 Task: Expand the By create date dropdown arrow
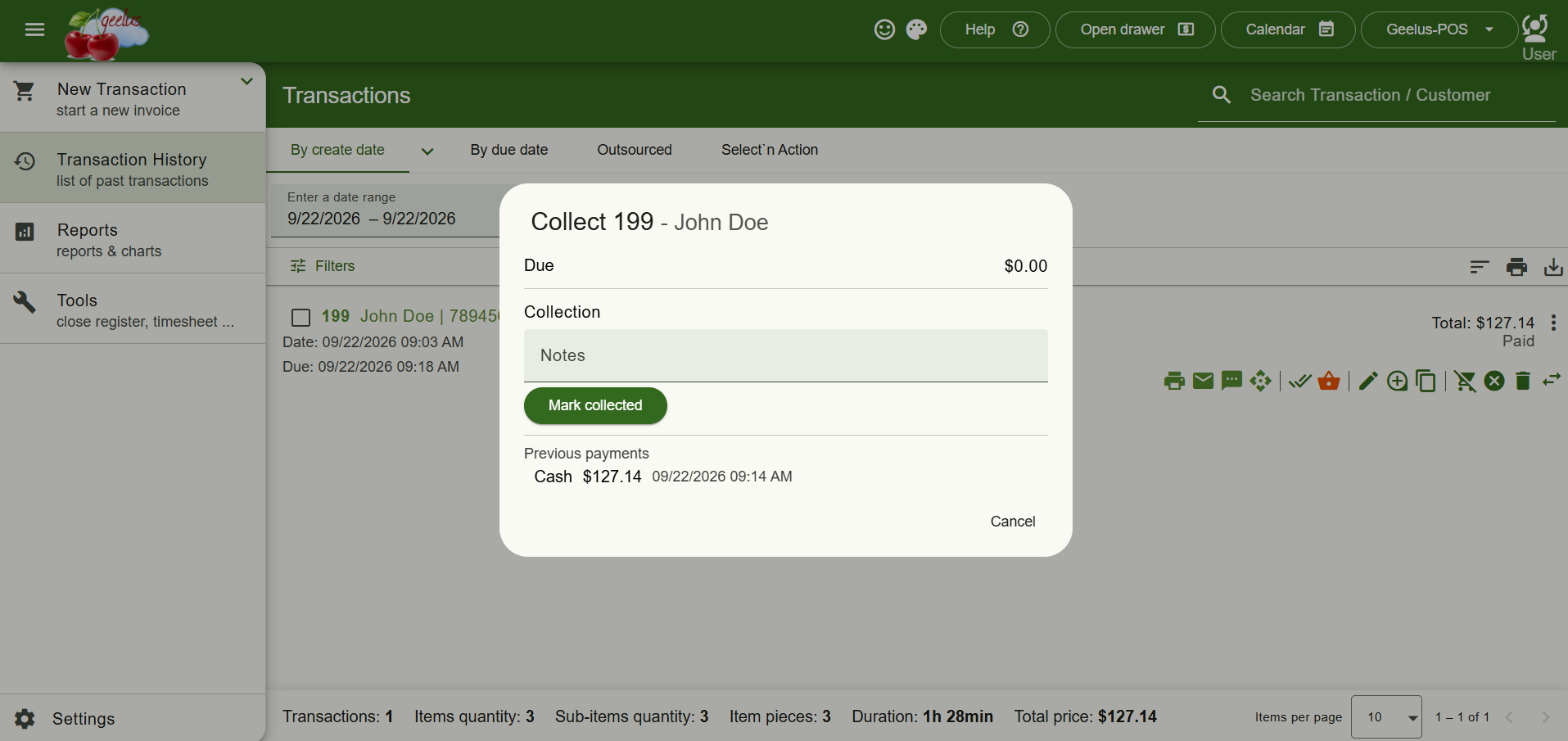427,151
